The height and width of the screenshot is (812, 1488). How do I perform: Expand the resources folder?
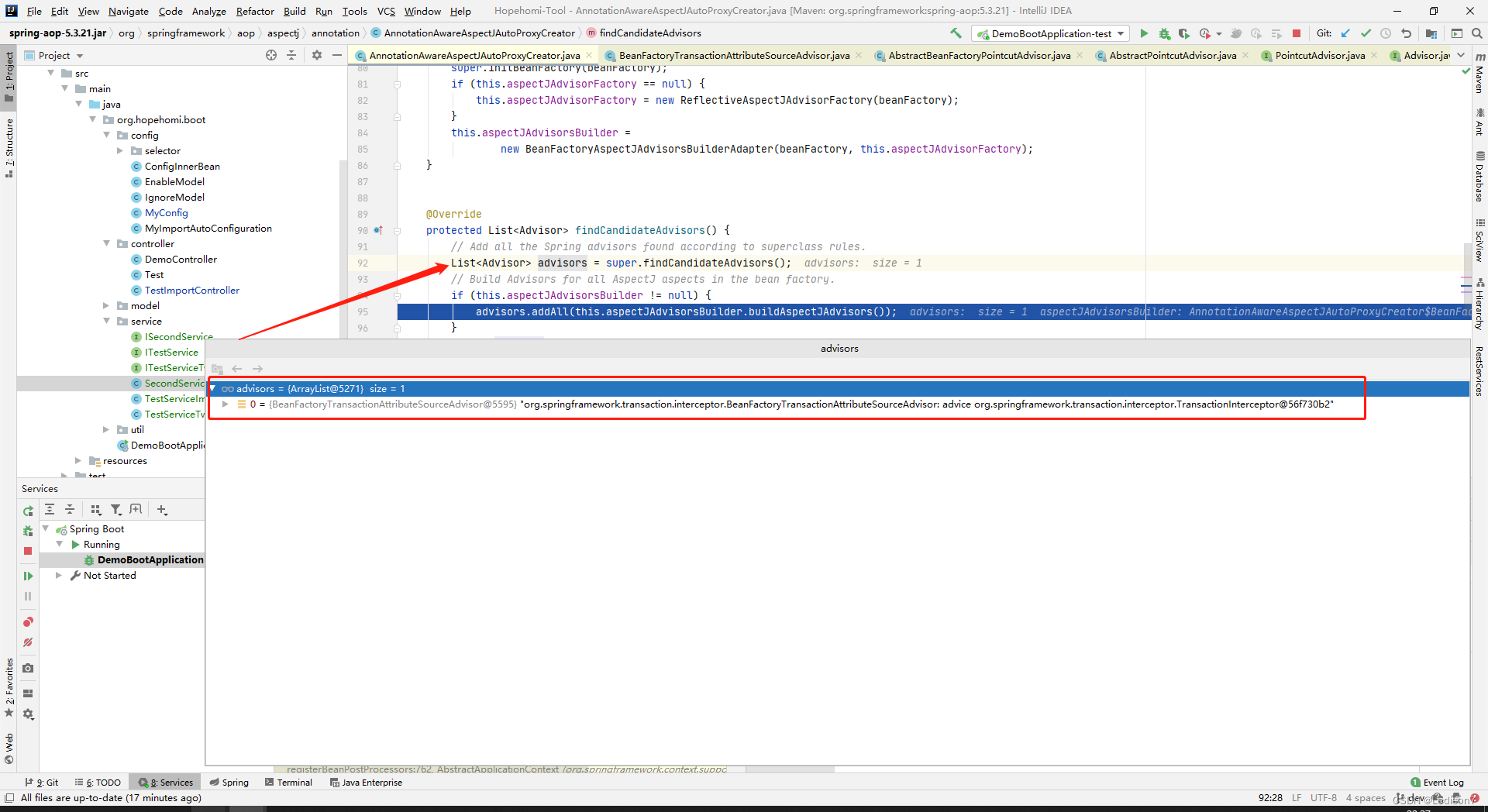click(x=78, y=460)
